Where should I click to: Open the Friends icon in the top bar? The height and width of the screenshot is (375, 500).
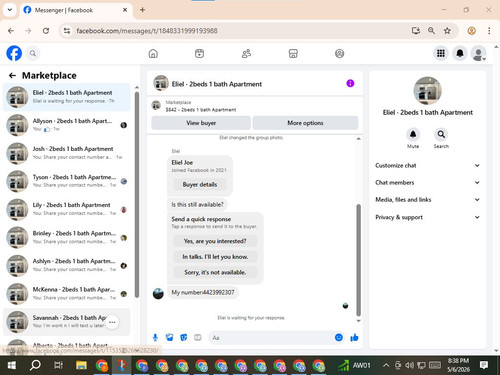click(246, 53)
